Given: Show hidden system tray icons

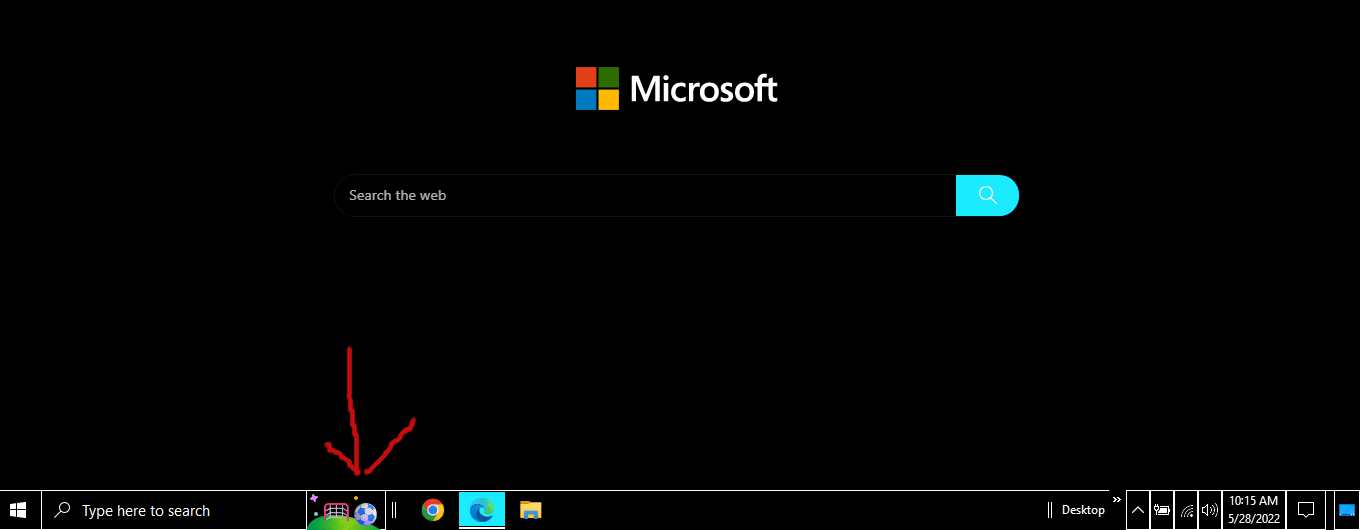Looking at the screenshot, I should click(x=1138, y=510).
